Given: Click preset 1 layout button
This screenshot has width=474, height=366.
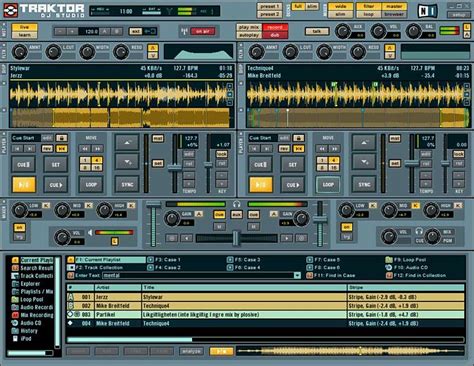Looking at the screenshot, I should click(x=269, y=6).
